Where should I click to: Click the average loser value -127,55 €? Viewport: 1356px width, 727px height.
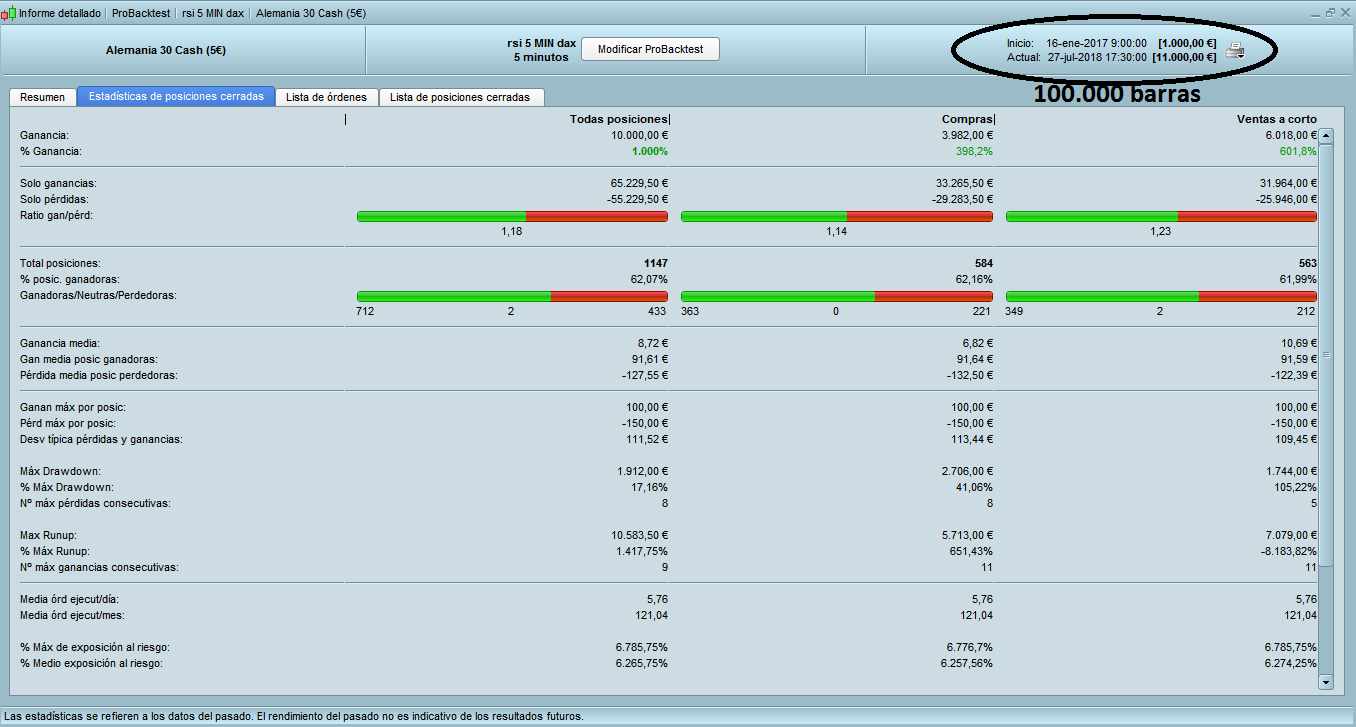coord(644,375)
